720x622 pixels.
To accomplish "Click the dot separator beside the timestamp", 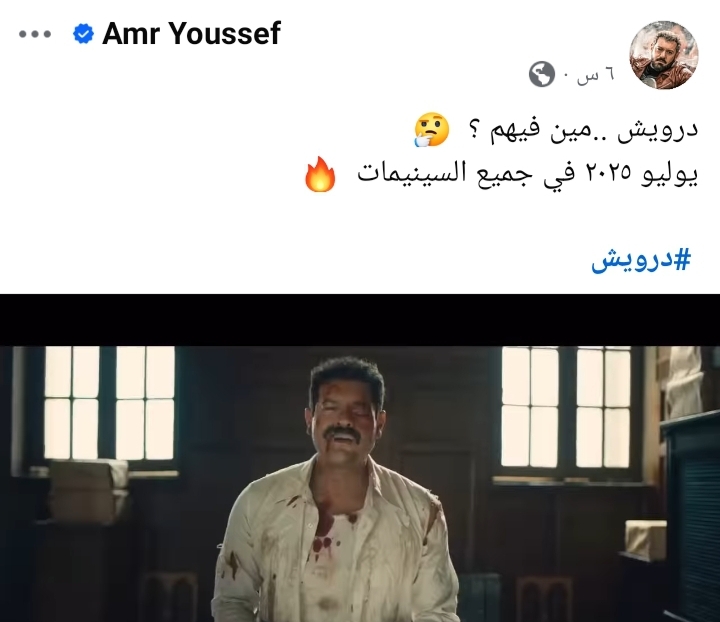I will tap(566, 76).
